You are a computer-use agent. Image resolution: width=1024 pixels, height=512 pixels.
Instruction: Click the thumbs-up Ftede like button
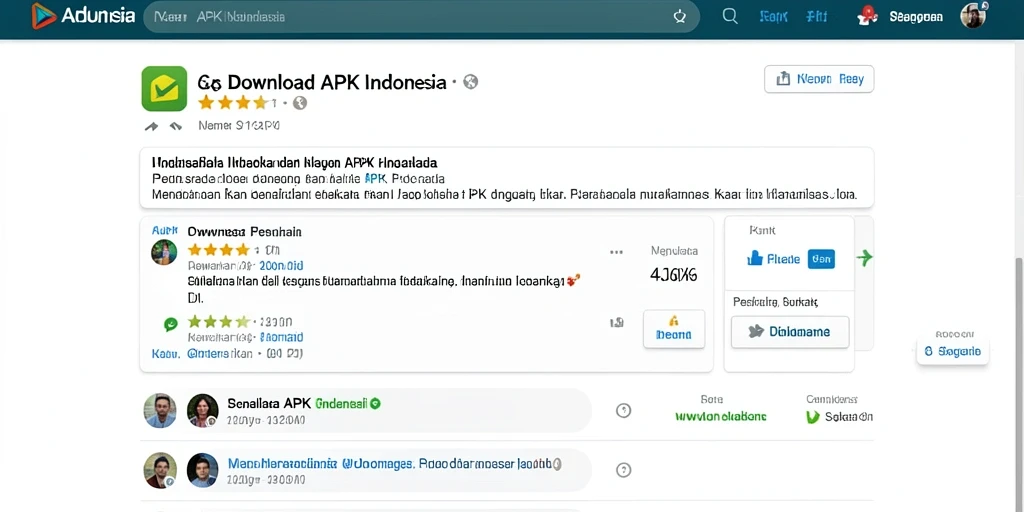(x=773, y=259)
